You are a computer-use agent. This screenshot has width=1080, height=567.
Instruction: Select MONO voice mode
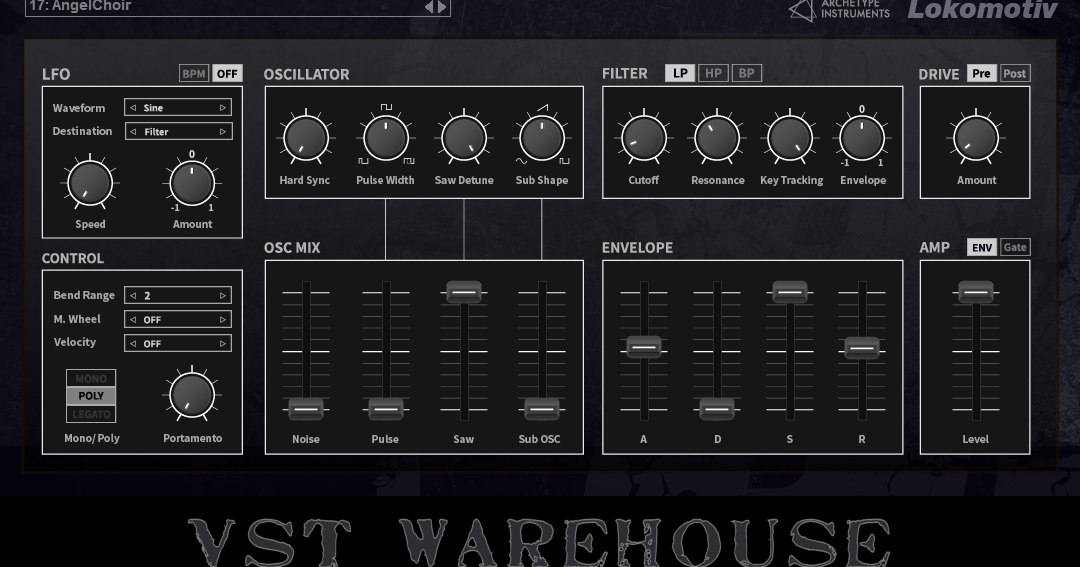point(91,378)
